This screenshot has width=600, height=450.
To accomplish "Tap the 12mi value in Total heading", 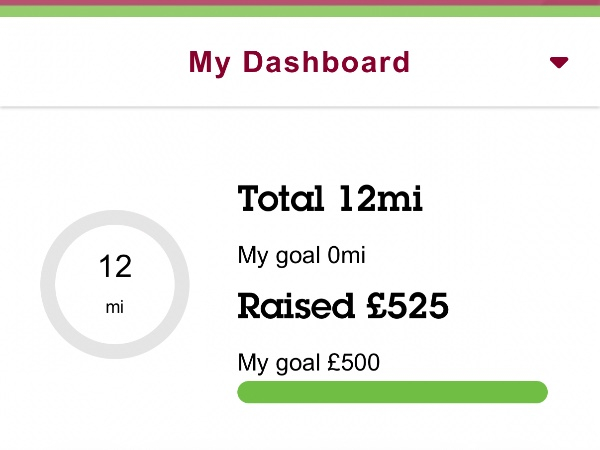I will click(x=380, y=199).
